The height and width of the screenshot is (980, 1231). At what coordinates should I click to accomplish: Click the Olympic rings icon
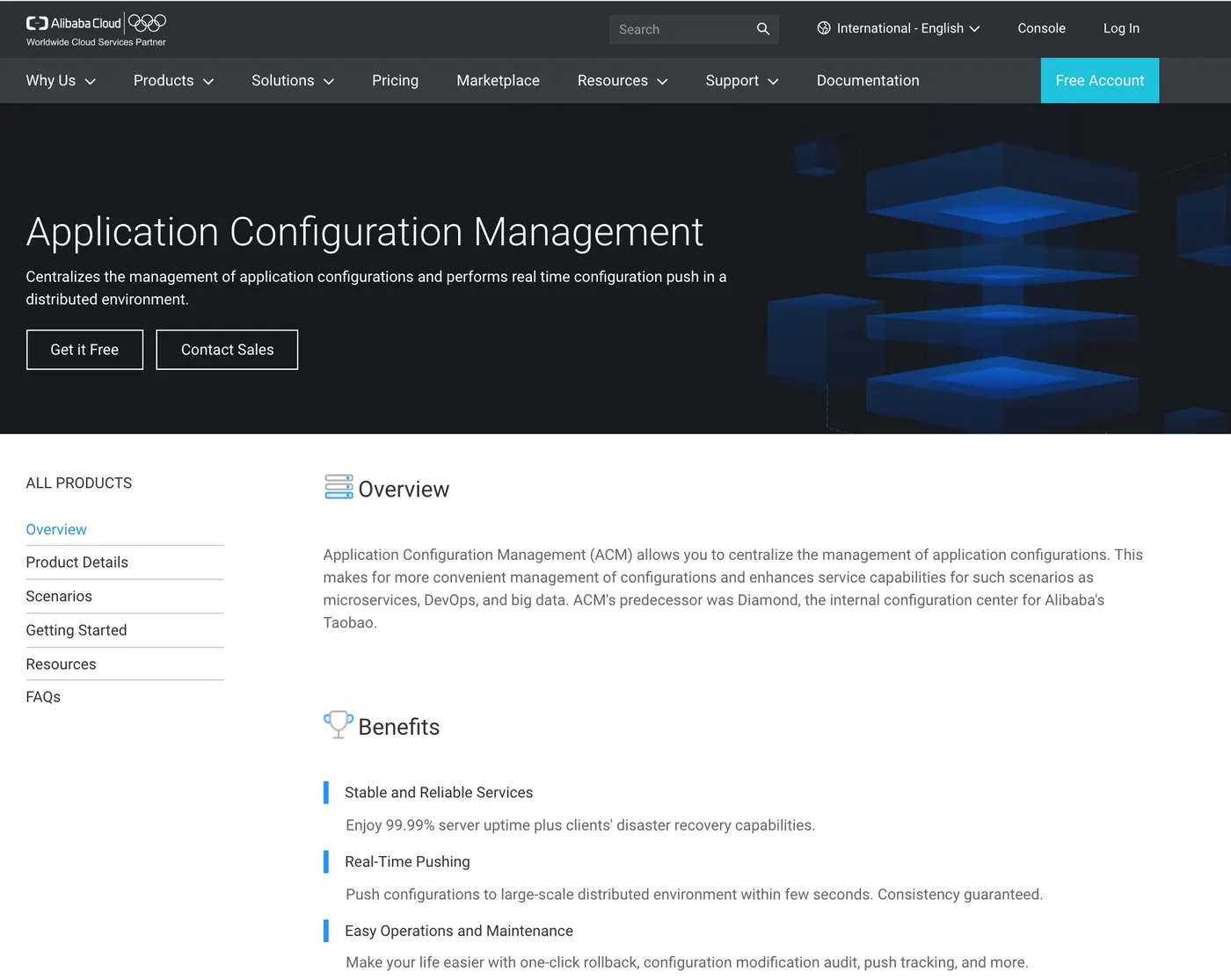[147, 22]
